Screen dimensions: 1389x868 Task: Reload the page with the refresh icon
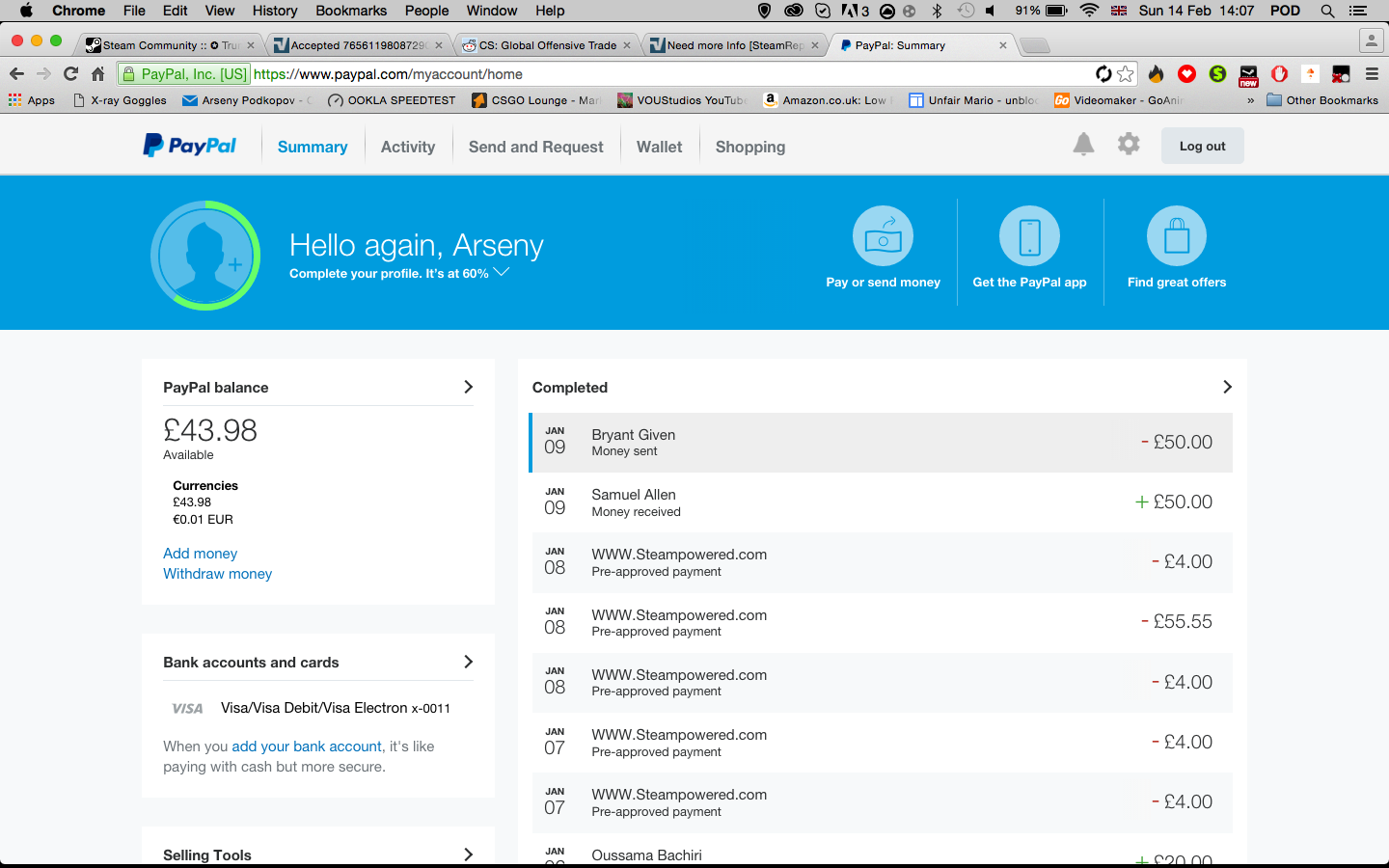pos(70,74)
